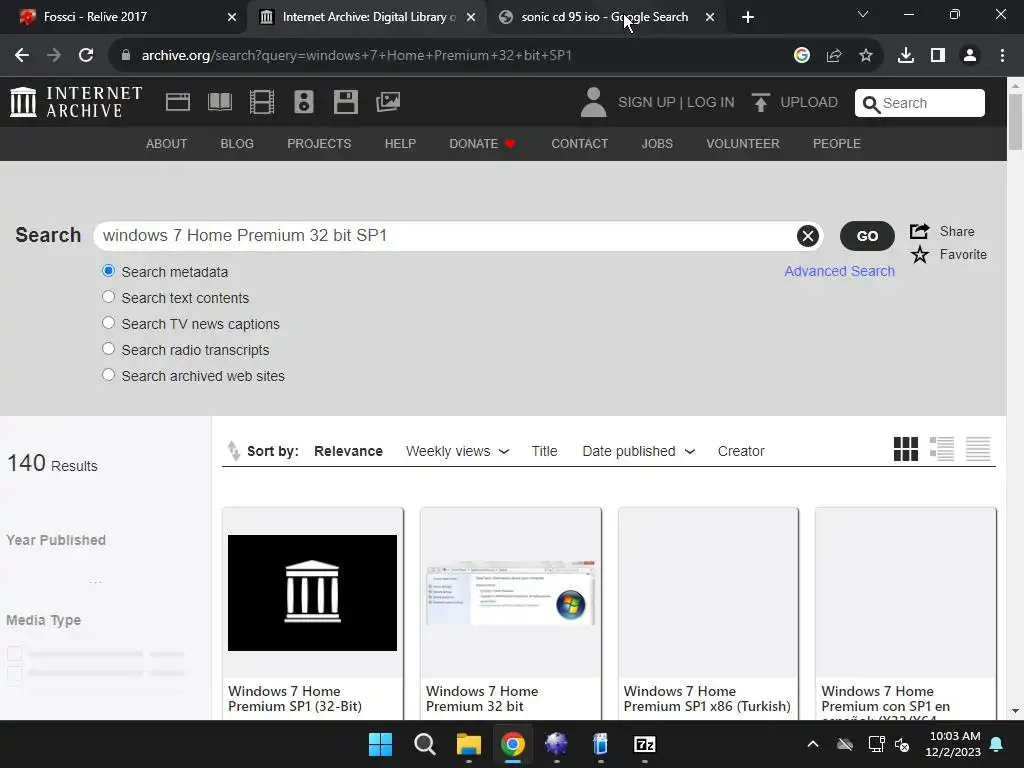This screenshot has width=1024, height=768.
Task: Show hidden system tray icons
Action: 812,744
